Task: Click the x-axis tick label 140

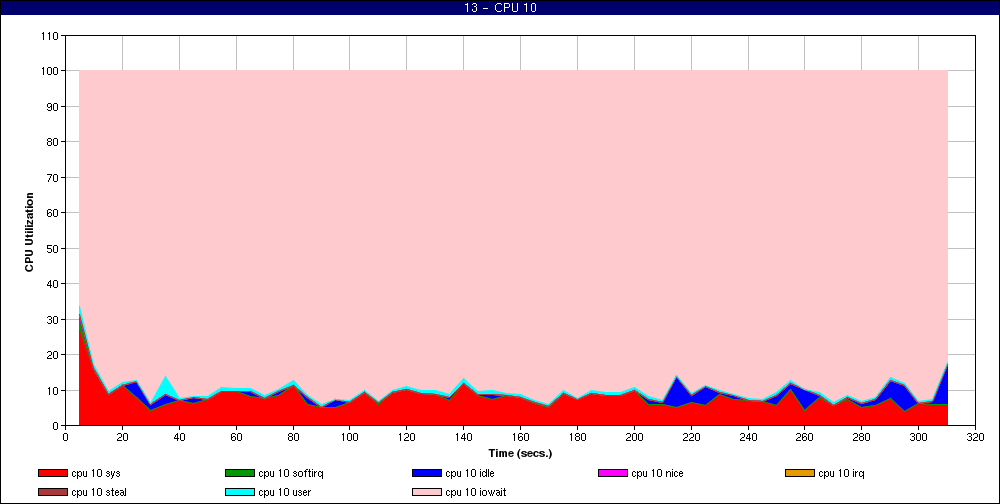Action: tap(464, 437)
